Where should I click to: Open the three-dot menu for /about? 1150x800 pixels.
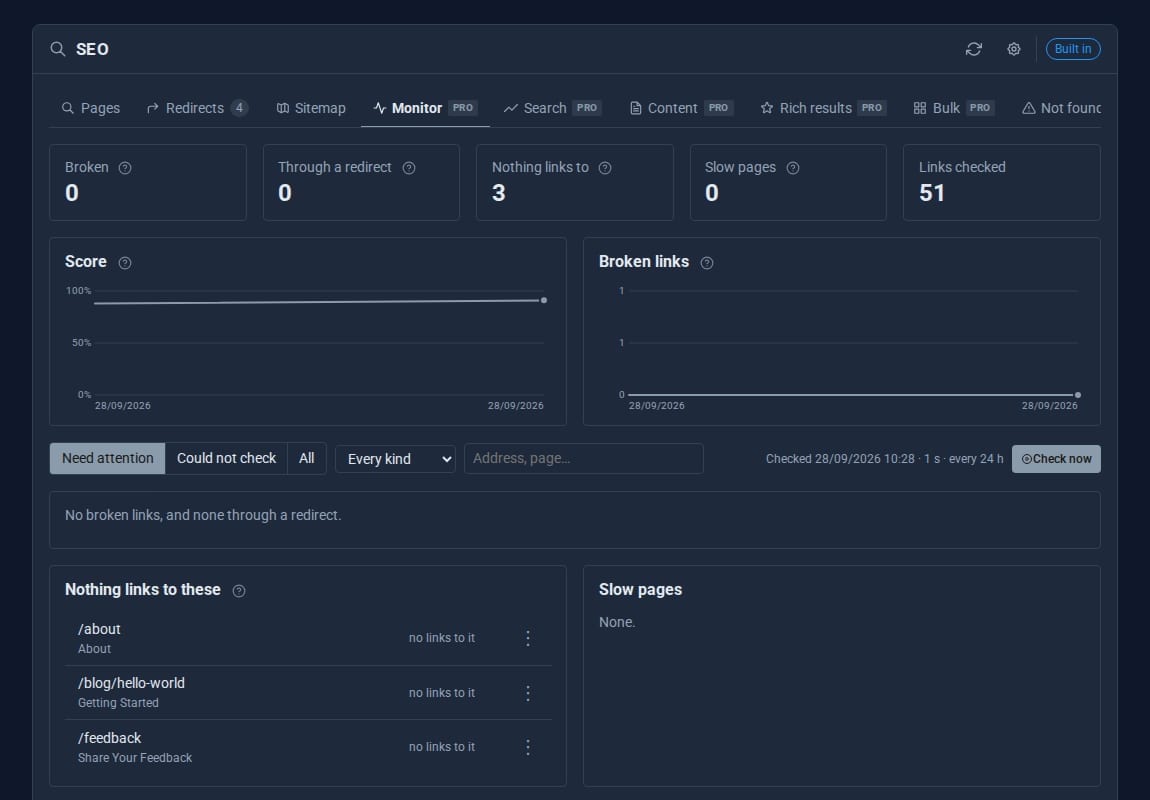(528, 638)
